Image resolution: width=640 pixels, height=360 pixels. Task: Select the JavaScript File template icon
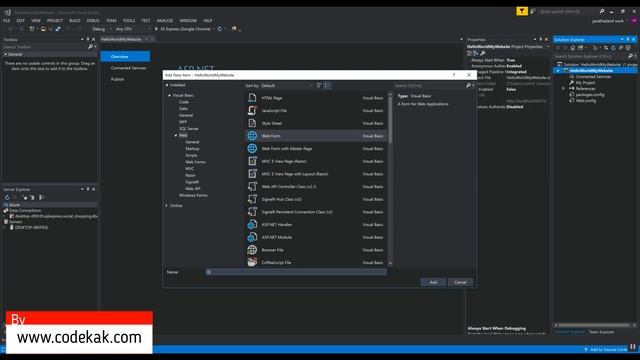[252, 111]
